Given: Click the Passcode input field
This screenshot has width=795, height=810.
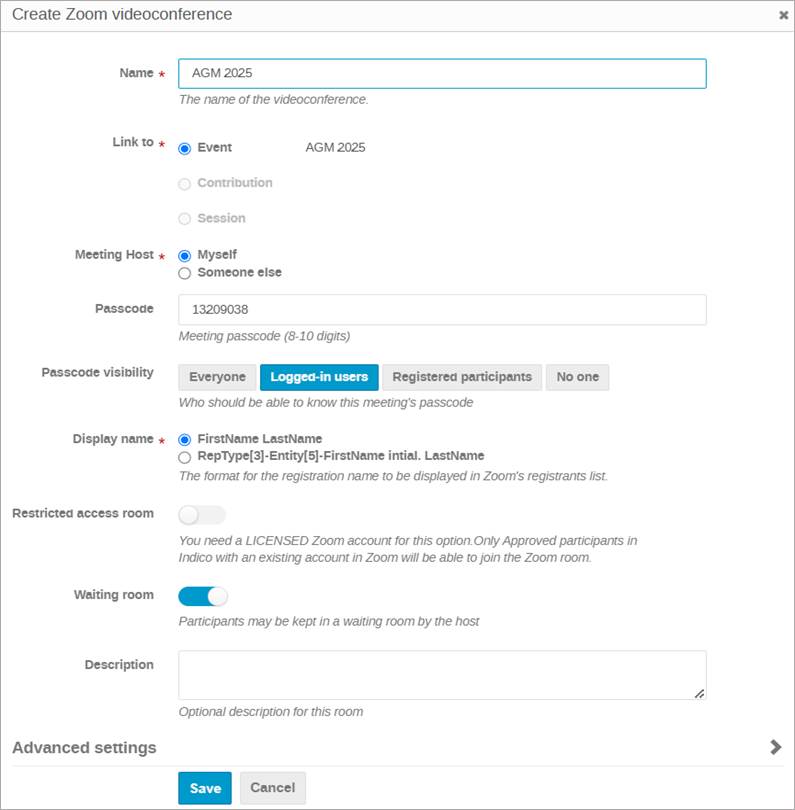Looking at the screenshot, I should coord(442,310).
